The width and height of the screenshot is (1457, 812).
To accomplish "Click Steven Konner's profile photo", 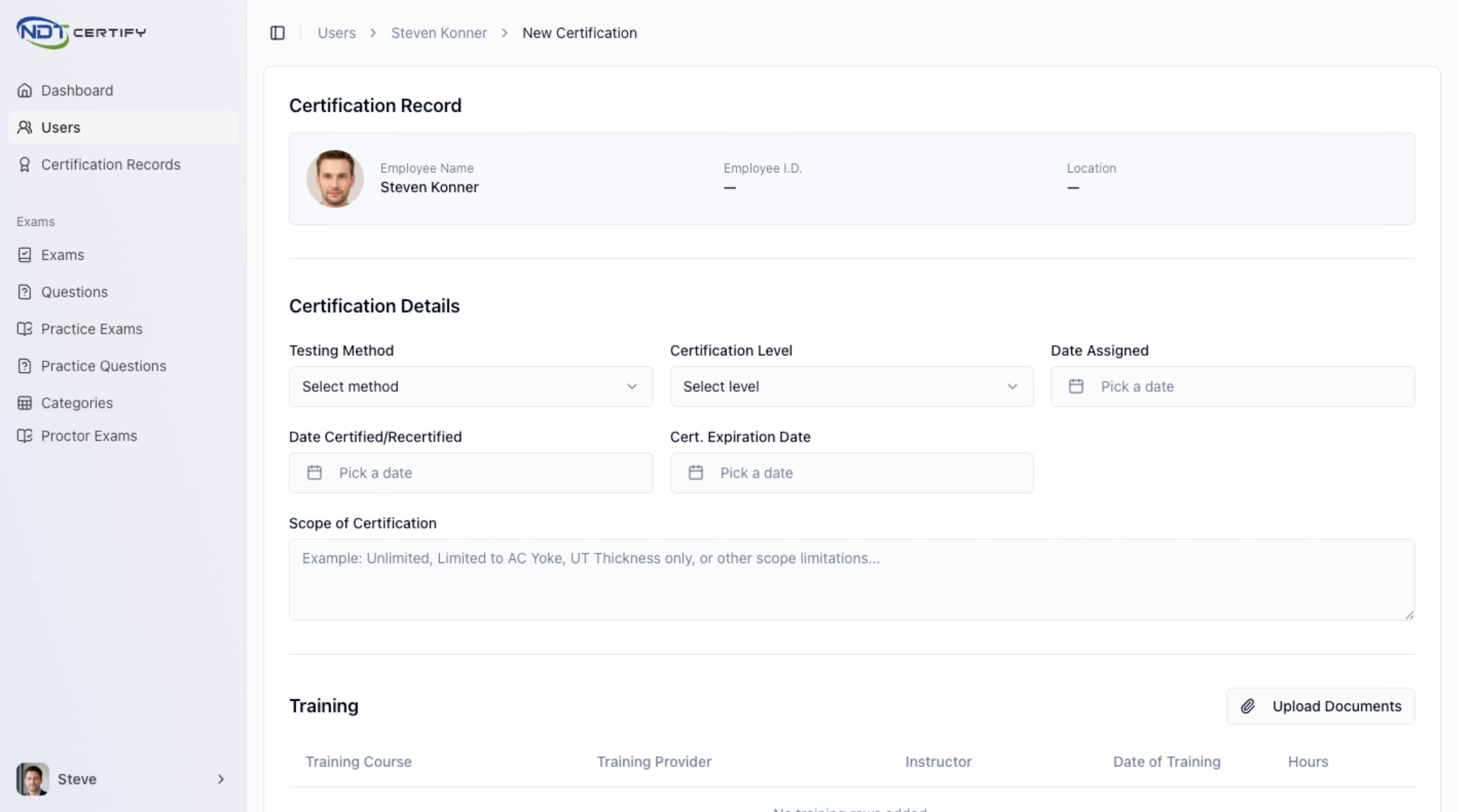I will click(x=335, y=179).
